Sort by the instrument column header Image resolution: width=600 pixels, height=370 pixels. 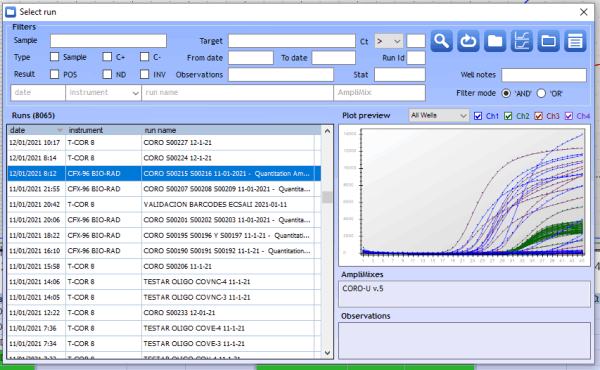(x=103, y=130)
